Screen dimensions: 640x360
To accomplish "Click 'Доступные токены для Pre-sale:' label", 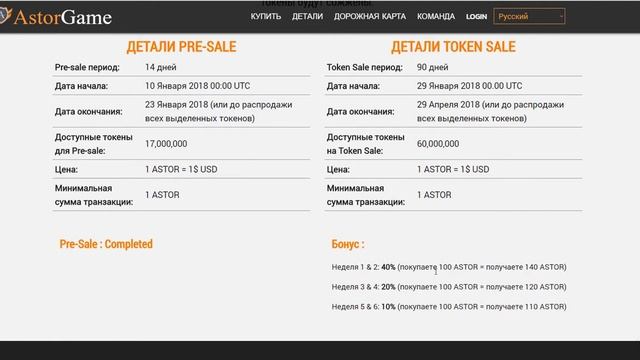I will [93, 144].
